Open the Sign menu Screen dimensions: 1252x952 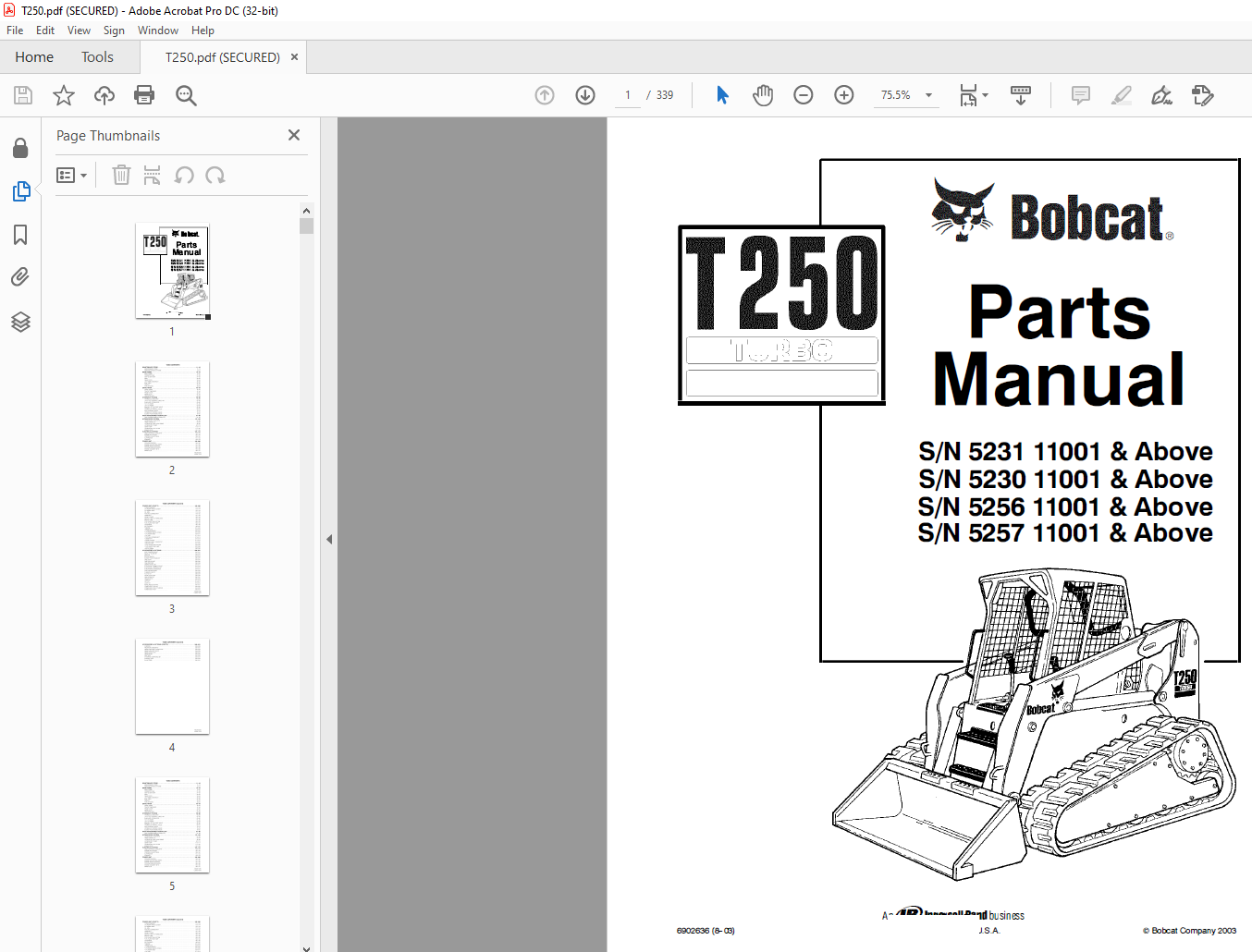click(114, 31)
